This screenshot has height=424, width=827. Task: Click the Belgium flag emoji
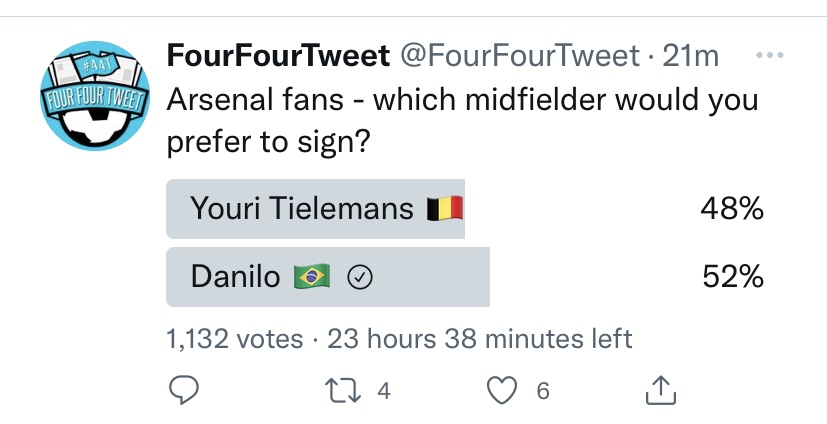pyautogui.click(x=445, y=208)
